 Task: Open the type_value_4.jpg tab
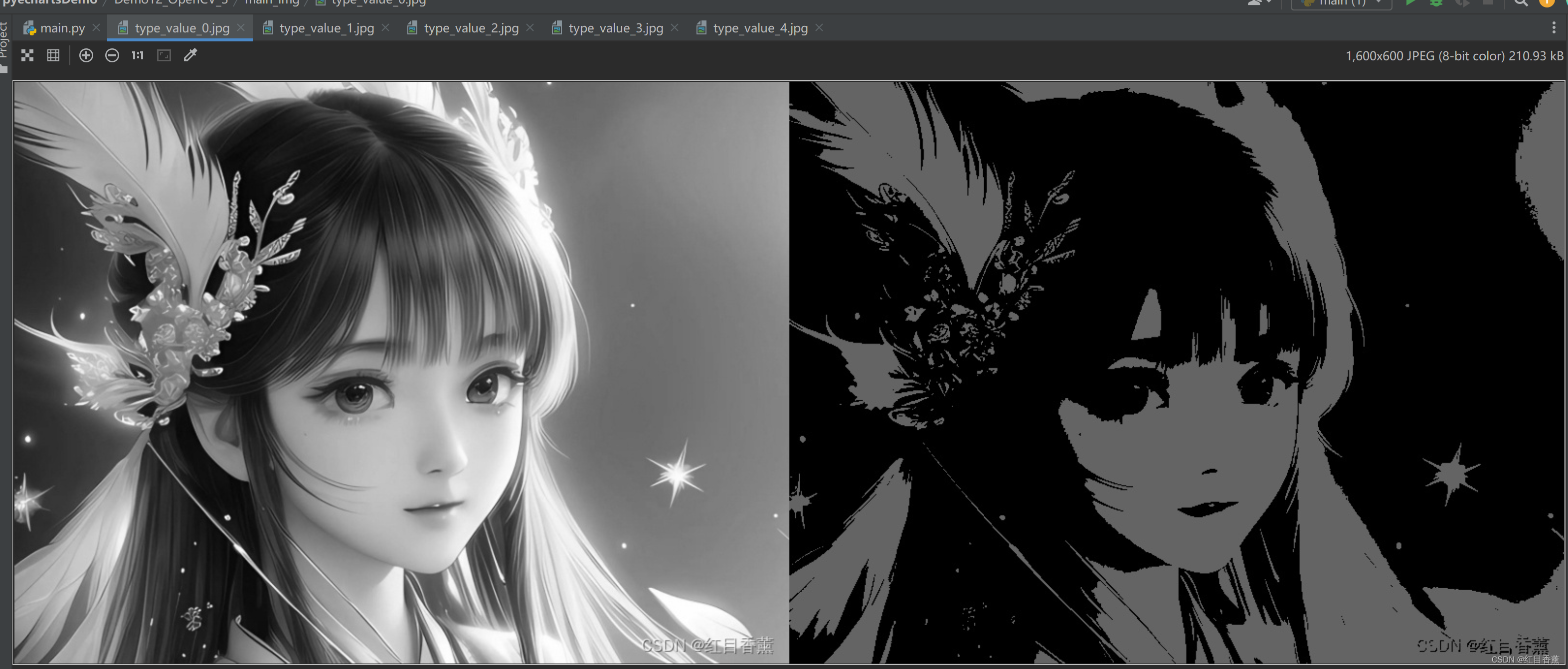(x=760, y=28)
